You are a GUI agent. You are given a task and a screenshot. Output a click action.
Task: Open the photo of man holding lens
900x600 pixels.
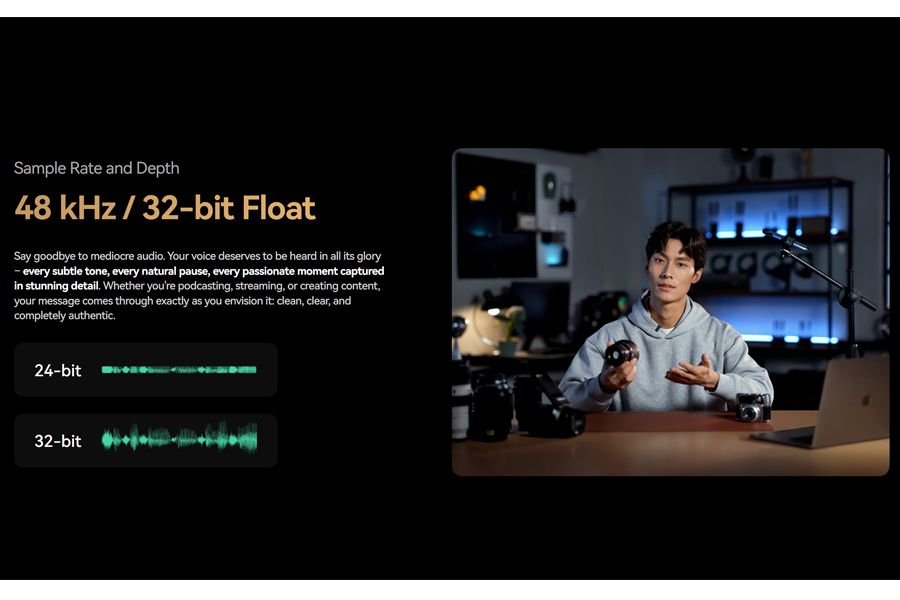(x=670, y=312)
